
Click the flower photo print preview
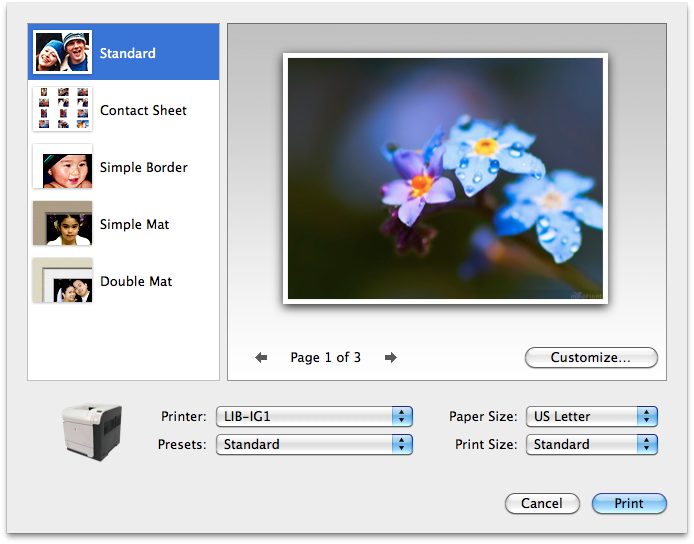click(445, 178)
